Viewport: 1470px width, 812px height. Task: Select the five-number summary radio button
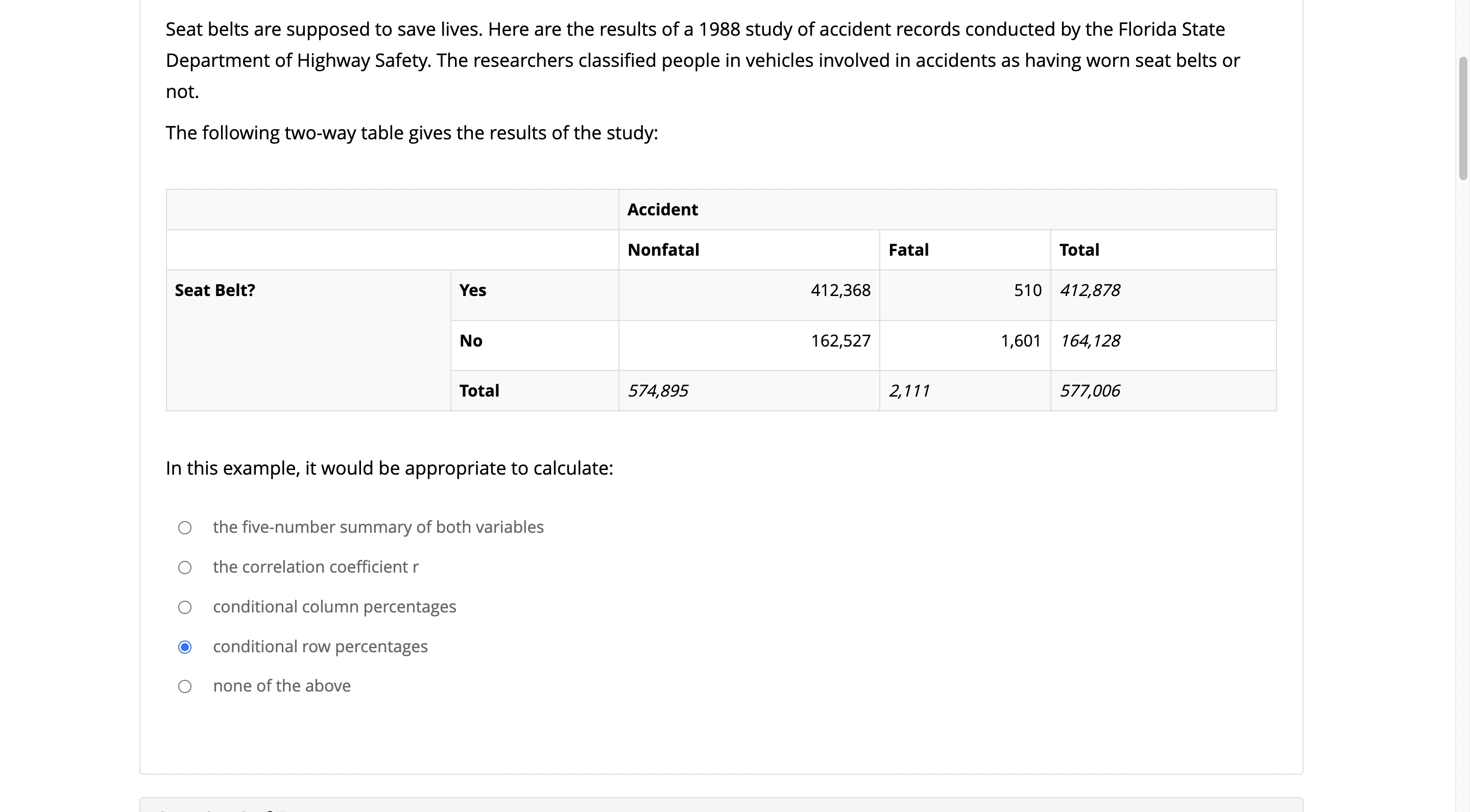(x=185, y=527)
